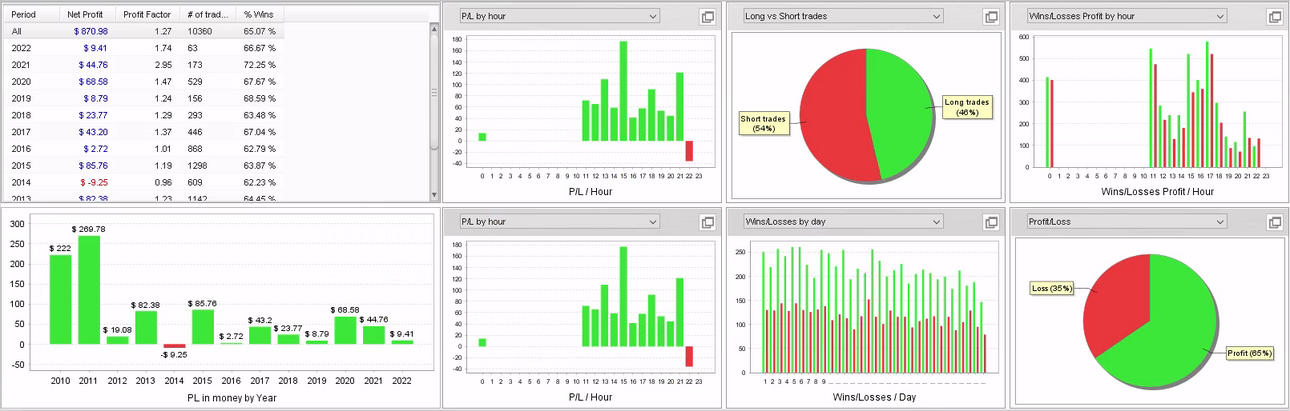Select the 2018 period row
Screen dimensions: 1290x411
click(x=145, y=115)
